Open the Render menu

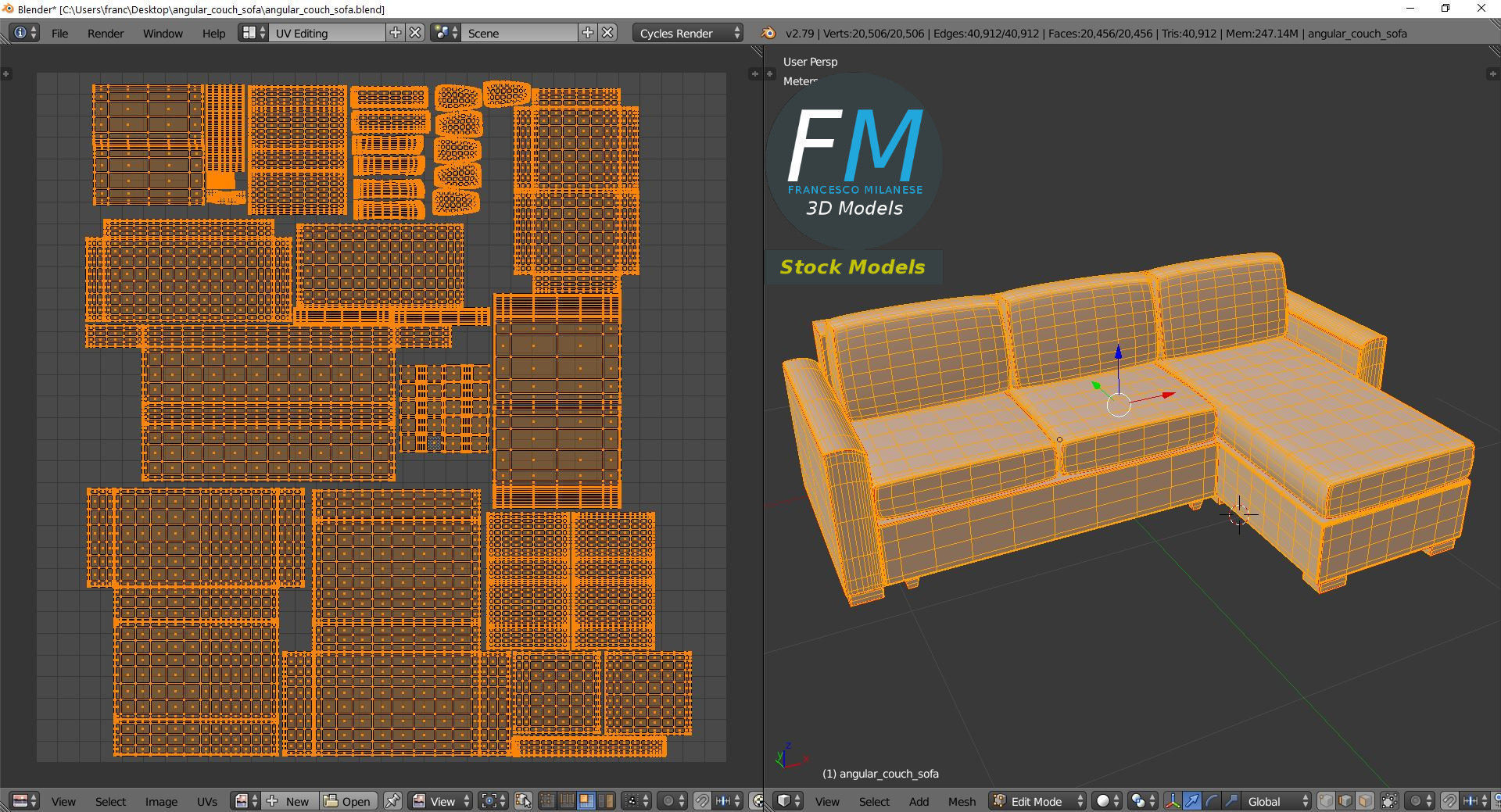pyautogui.click(x=106, y=33)
